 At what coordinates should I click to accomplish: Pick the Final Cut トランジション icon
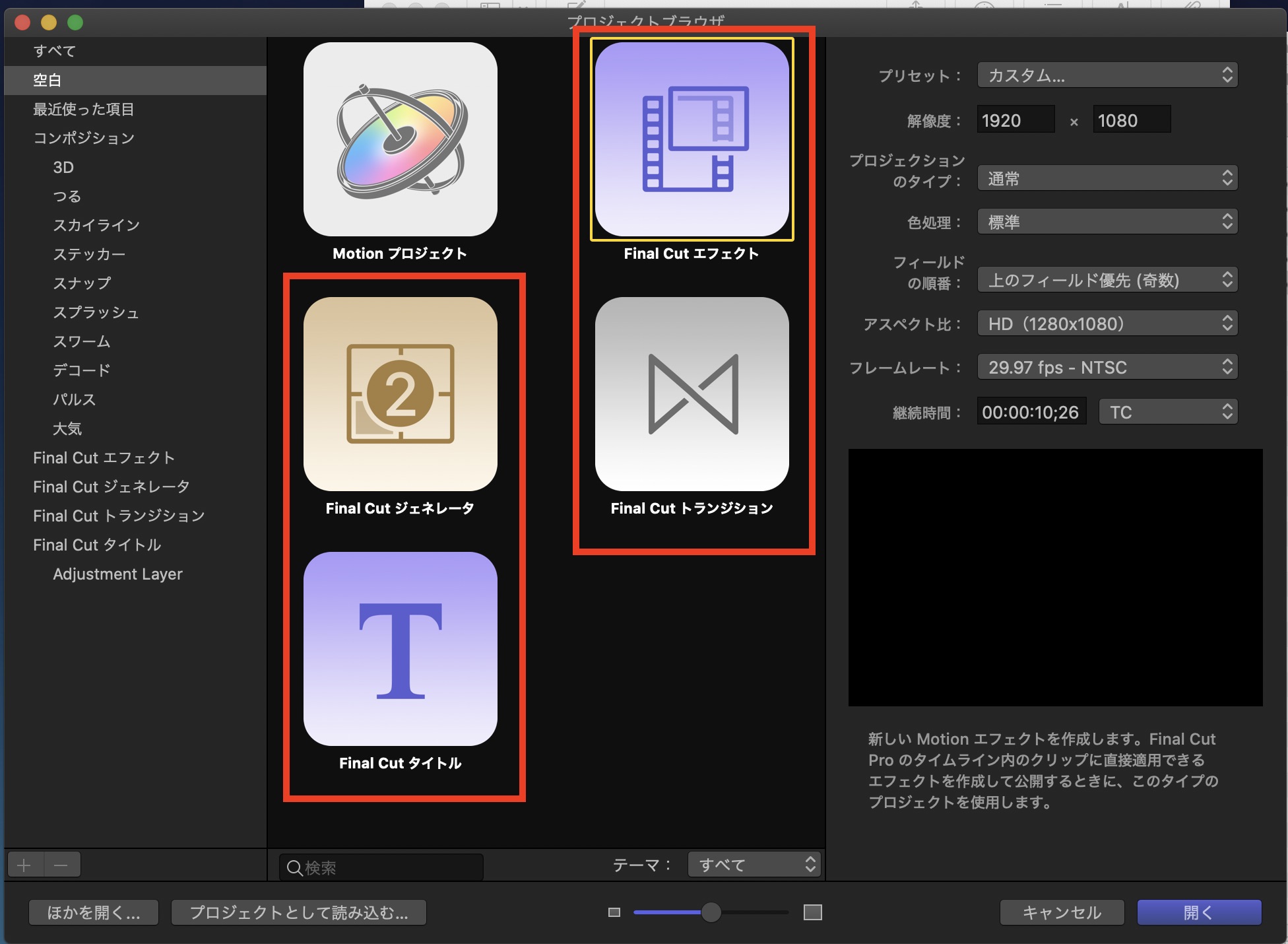coord(692,394)
